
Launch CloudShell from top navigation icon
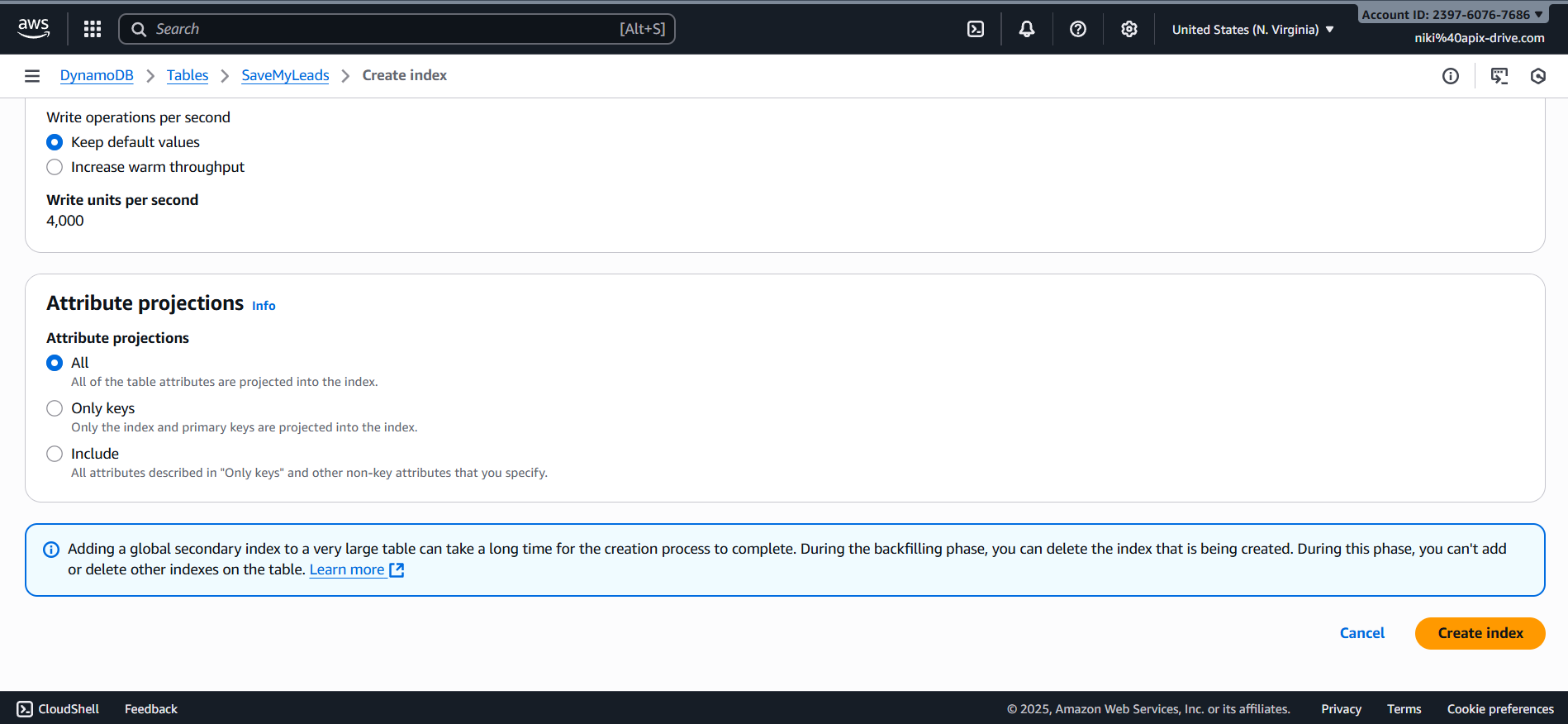[976, 29]
